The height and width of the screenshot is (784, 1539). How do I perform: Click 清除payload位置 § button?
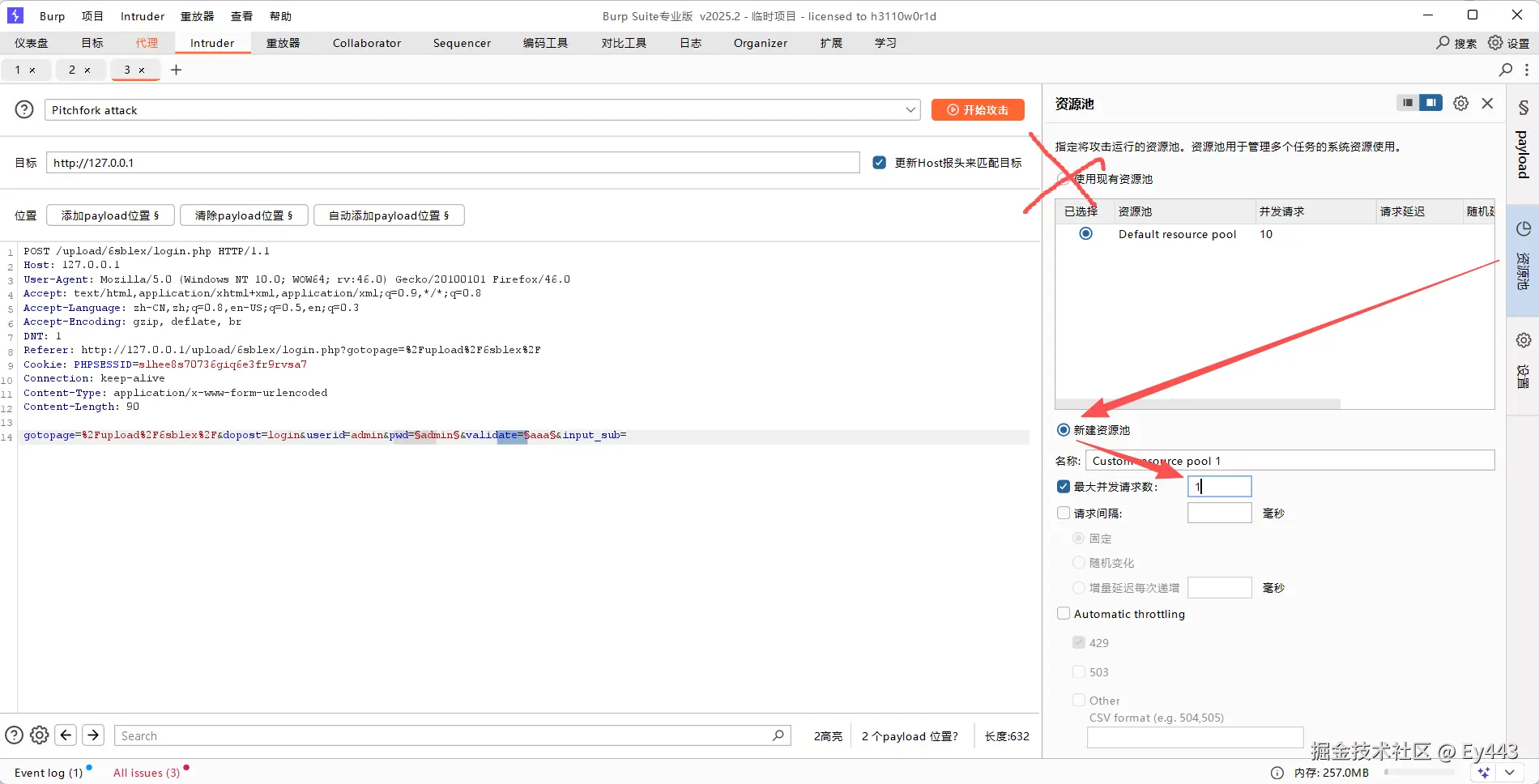(x=244, y=215)
